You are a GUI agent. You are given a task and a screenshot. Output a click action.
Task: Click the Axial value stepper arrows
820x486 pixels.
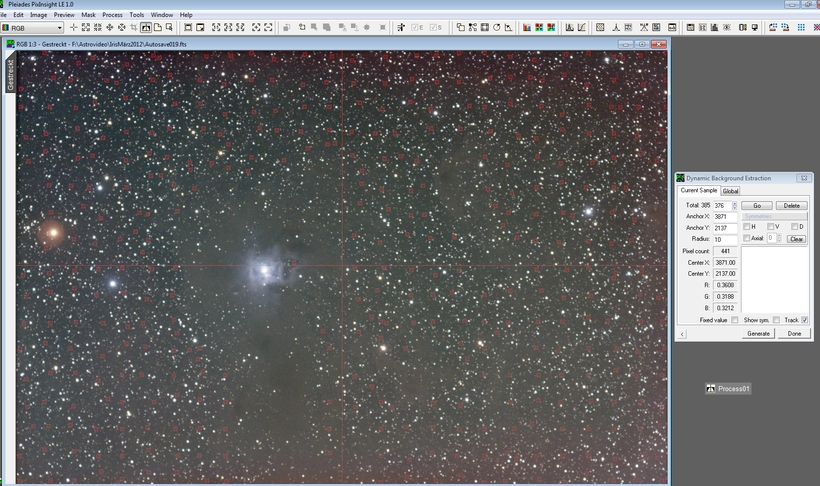(x=779, y=238)
